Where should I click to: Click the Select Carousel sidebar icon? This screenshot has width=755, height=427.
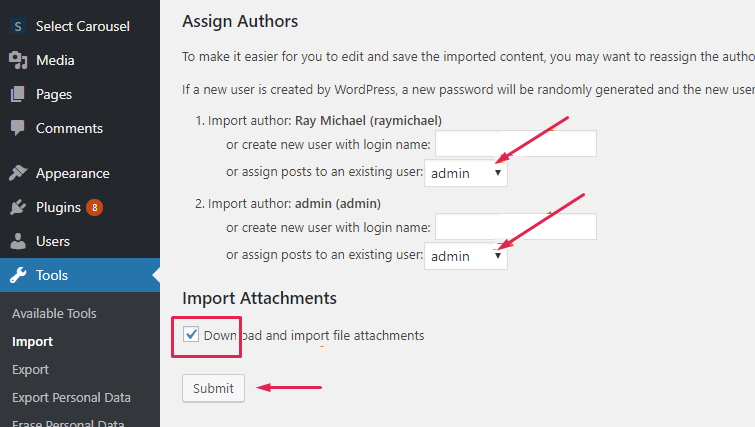(x=18, y=26)
